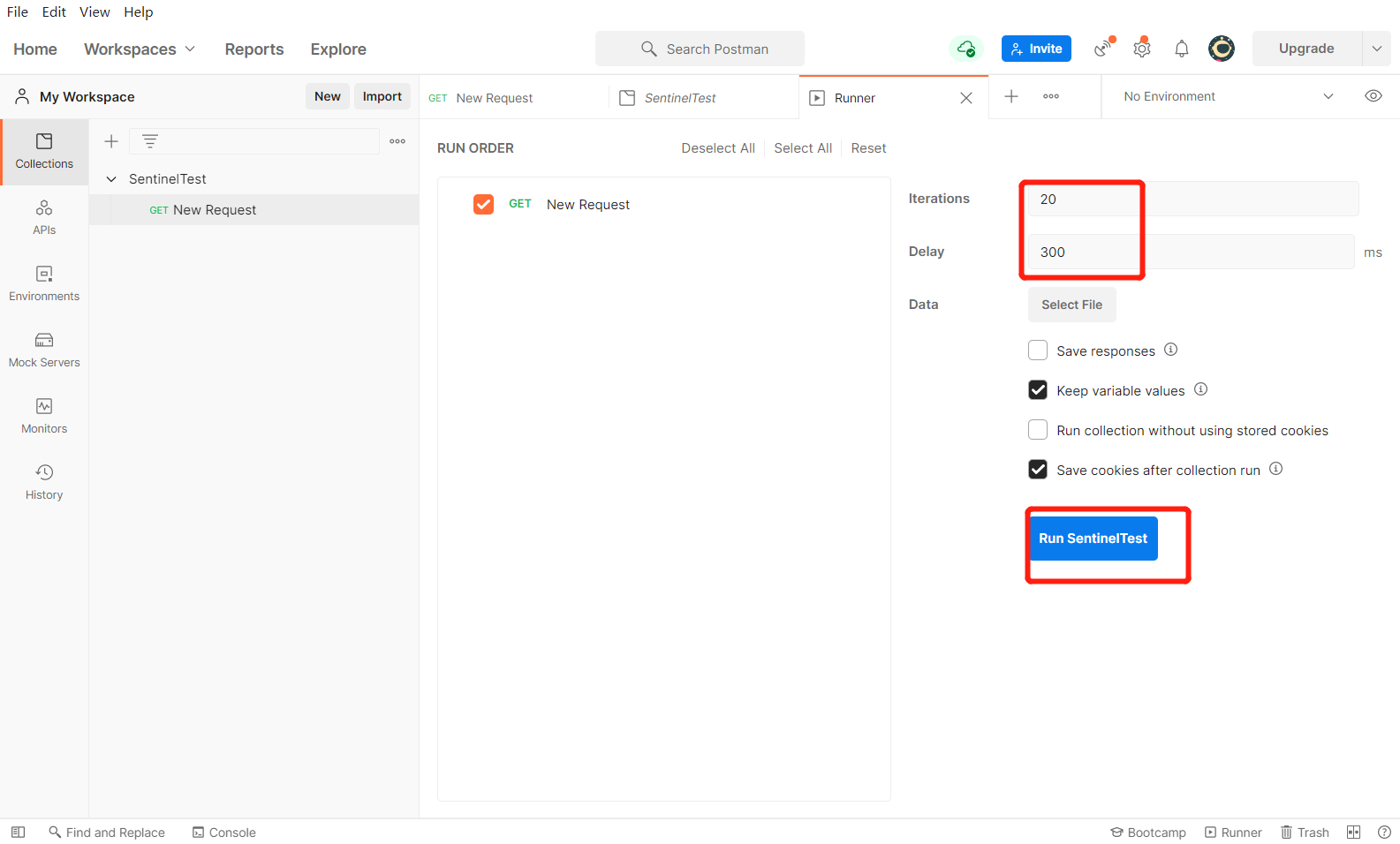This screenshot has width=1400, height=844.
Task: Go to Reports
Action: click(254, 49)
